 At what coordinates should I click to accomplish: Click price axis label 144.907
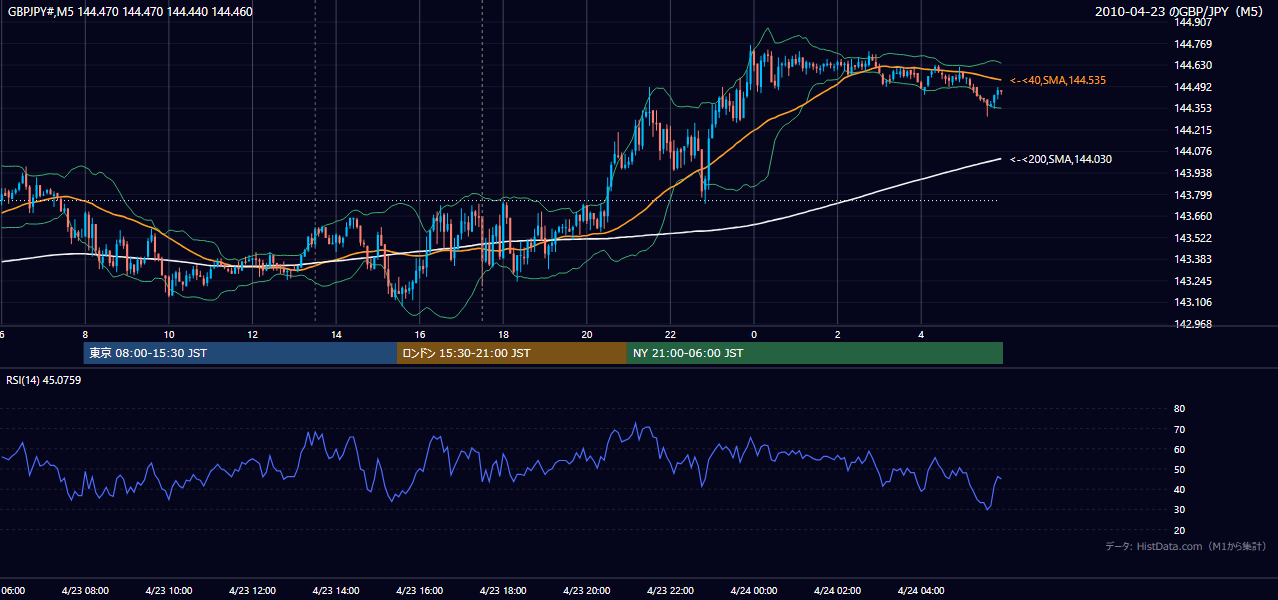point(1192,22)
